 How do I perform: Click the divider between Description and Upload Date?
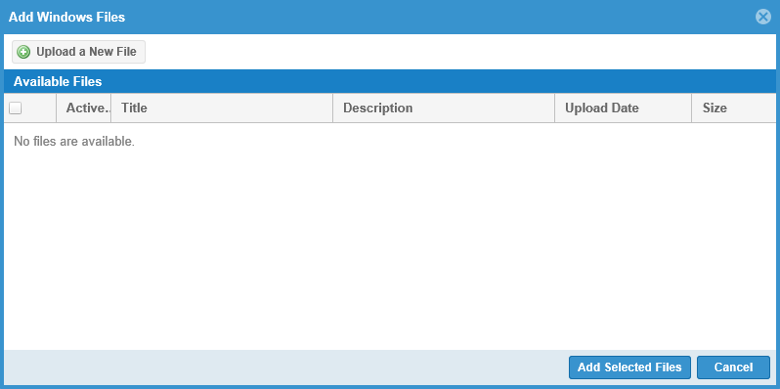pos(555,108)
